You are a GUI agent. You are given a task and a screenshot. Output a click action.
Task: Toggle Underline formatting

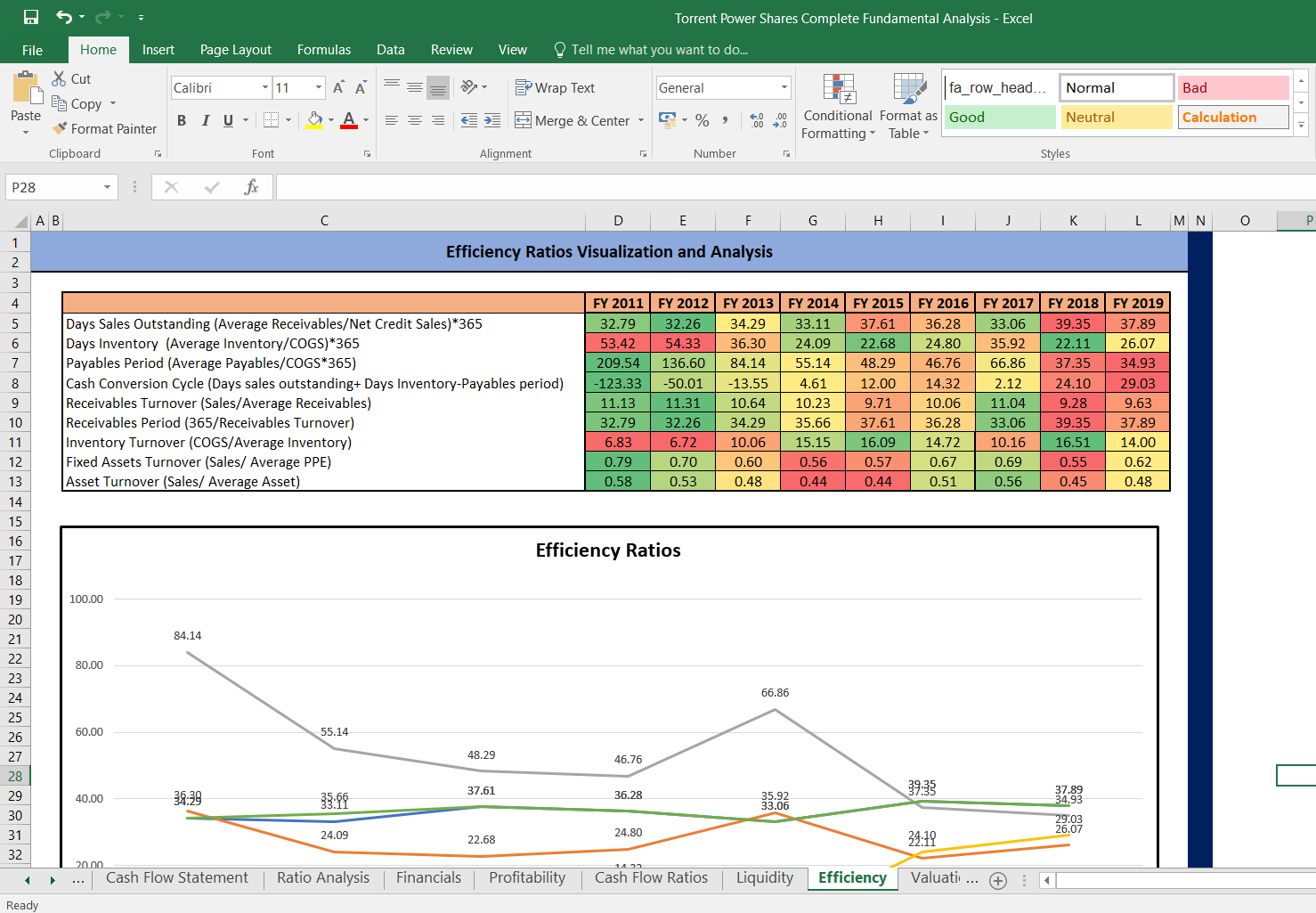point(228,120)
